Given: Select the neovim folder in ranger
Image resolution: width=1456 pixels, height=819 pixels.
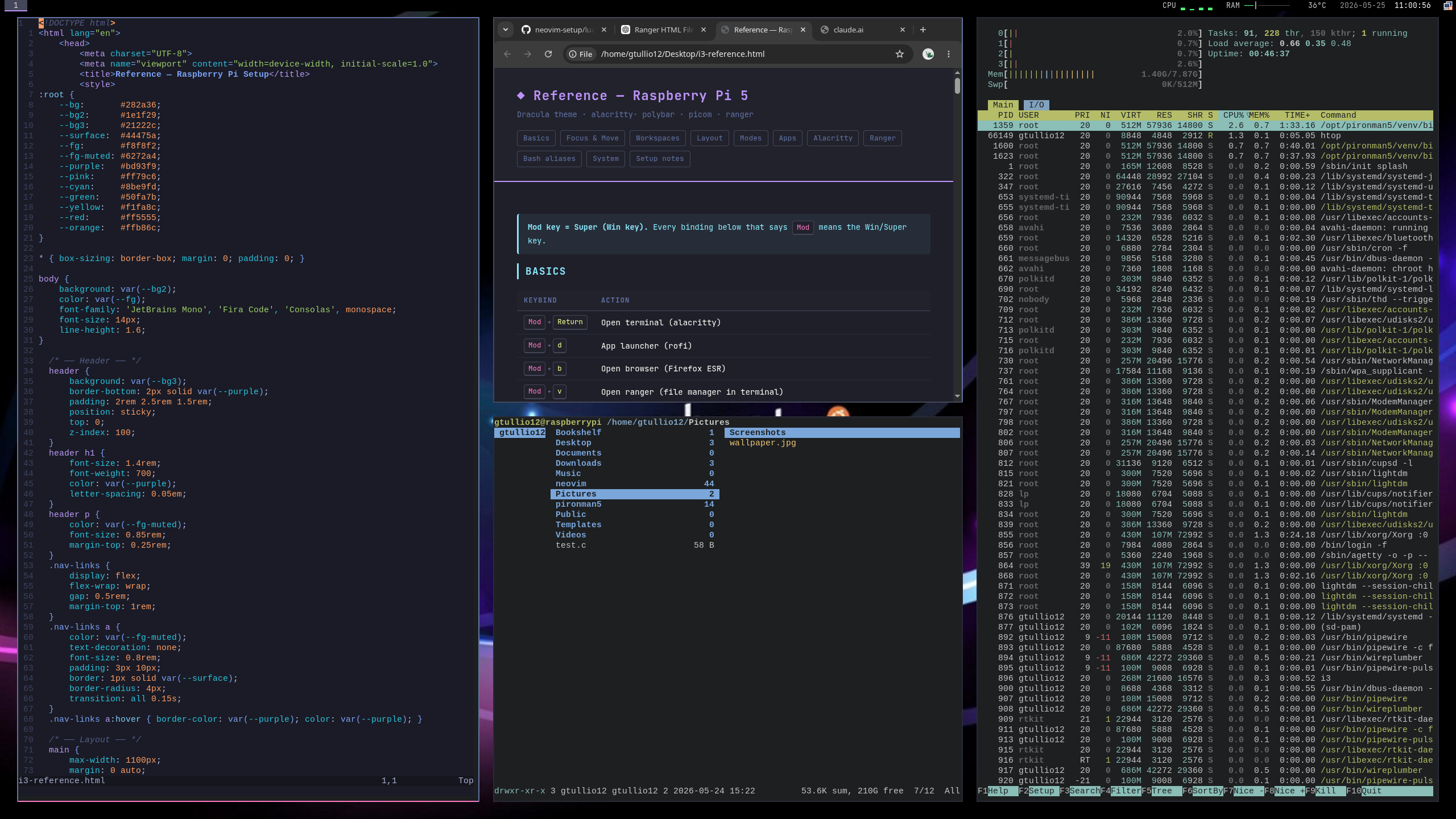Looking at the screenshot, I should [635, 483].
